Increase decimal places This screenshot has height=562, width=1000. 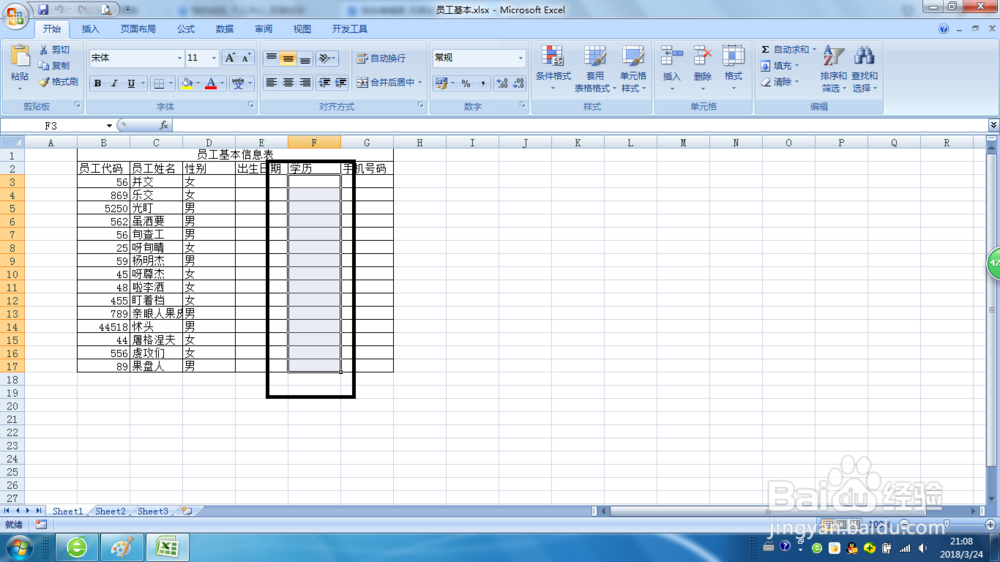point(502,83)
